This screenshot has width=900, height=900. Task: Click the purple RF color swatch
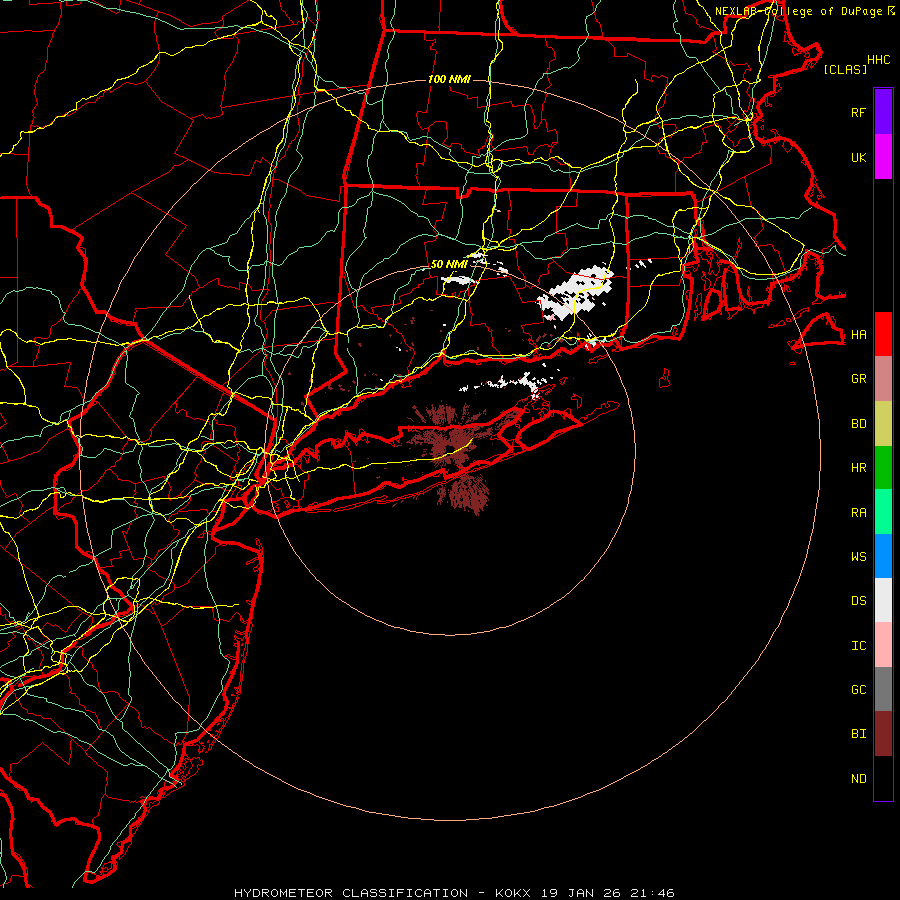tap(883, 112)
